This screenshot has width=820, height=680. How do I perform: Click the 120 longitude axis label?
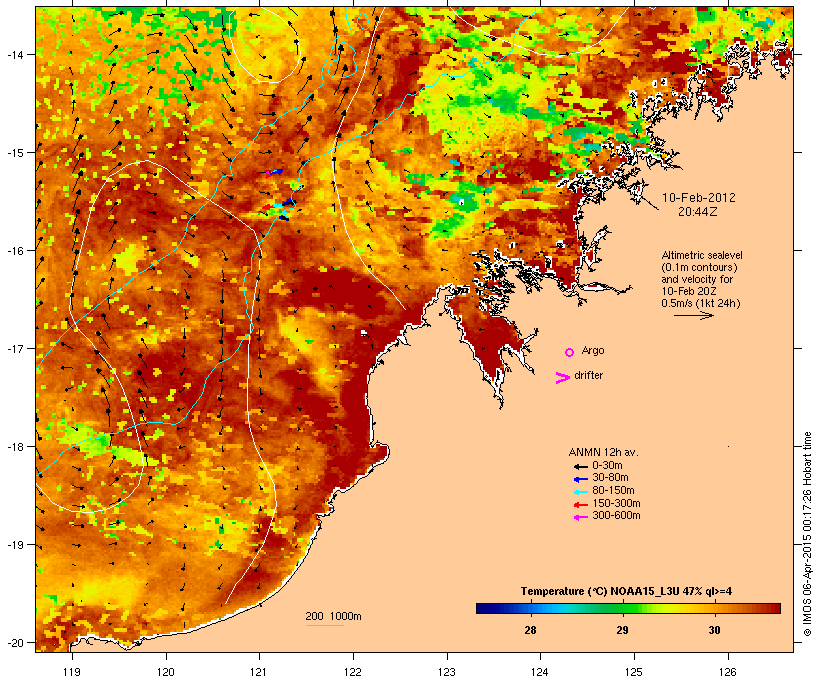(166, 672)
